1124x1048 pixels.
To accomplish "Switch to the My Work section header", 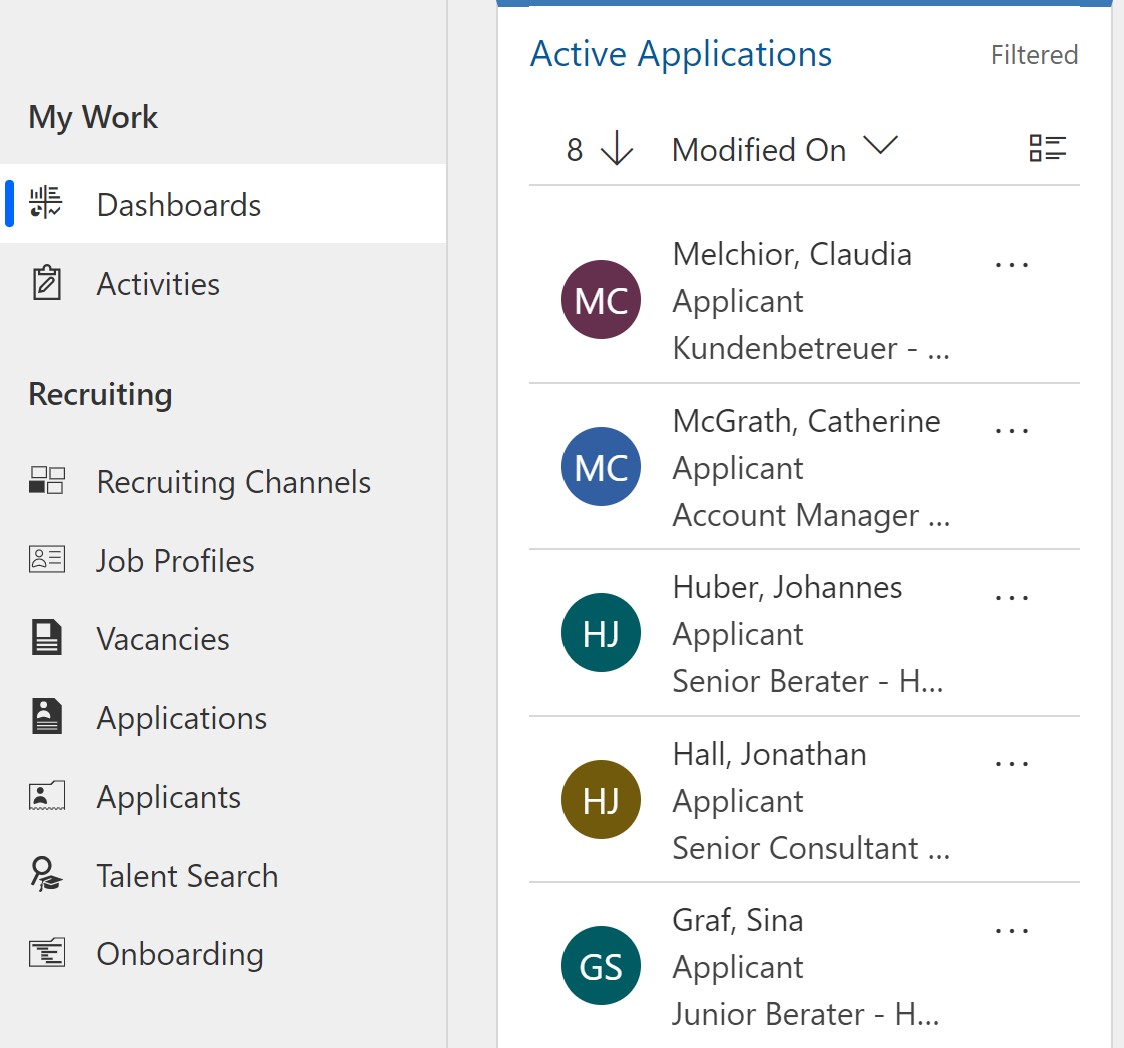I will pos(92,117).
